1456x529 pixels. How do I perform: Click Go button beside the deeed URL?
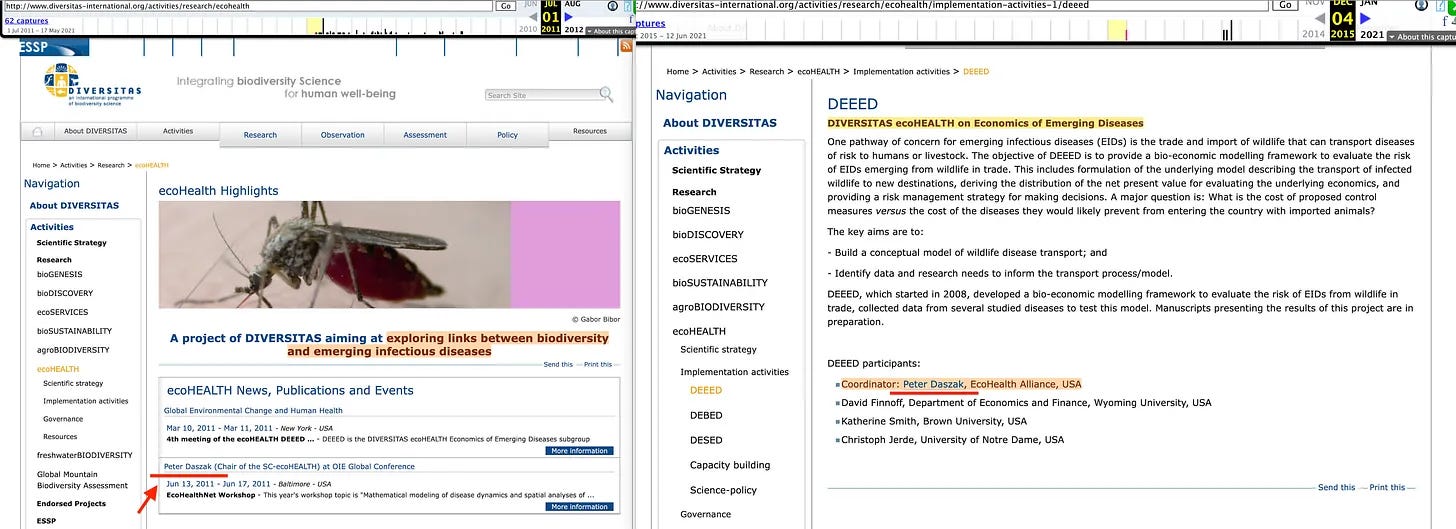[1285, 5]
